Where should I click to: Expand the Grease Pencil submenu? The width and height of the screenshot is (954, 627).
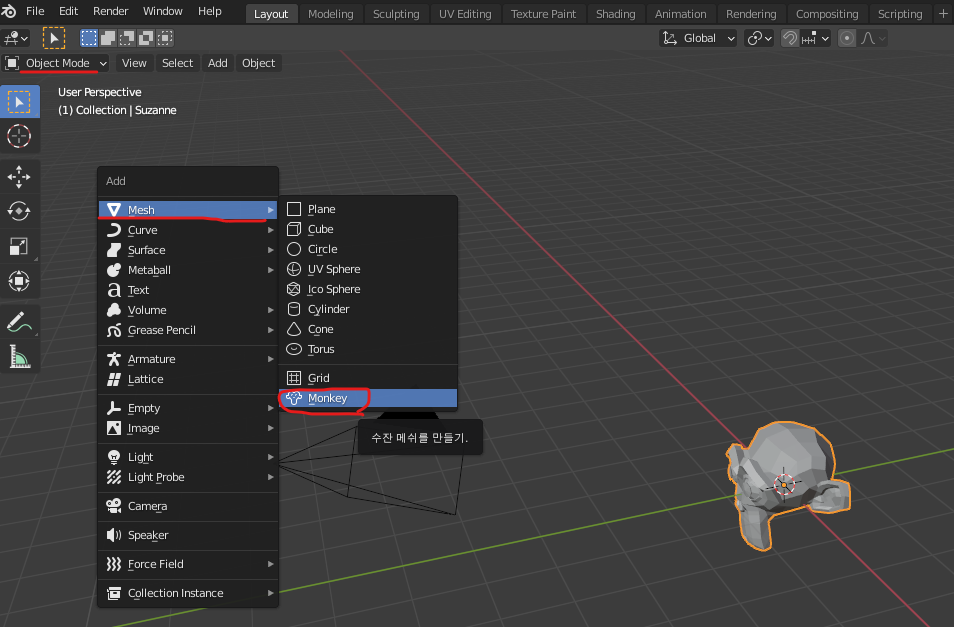[188, 330]
